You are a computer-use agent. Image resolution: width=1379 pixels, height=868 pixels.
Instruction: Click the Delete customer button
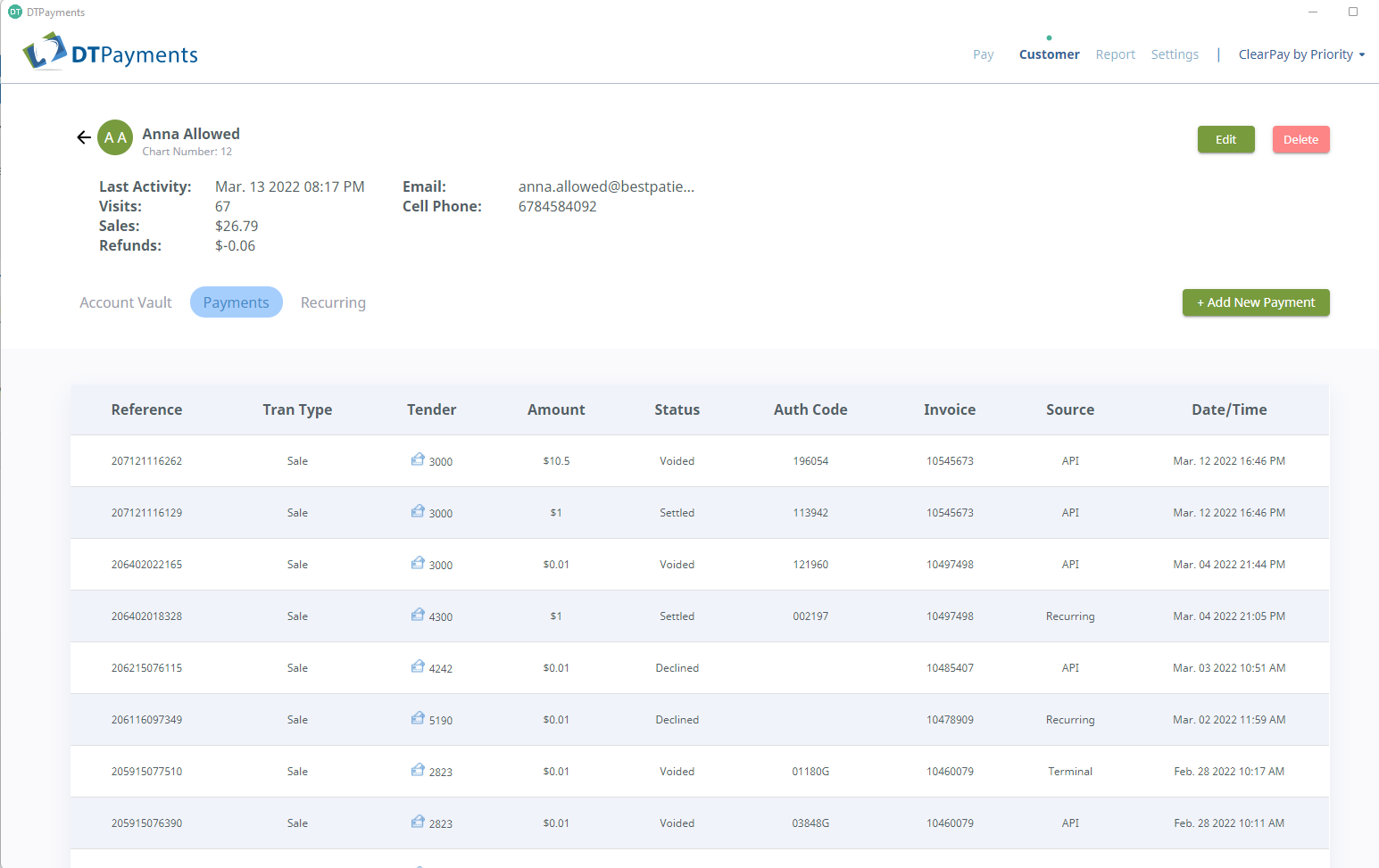tap(1301, 139)
